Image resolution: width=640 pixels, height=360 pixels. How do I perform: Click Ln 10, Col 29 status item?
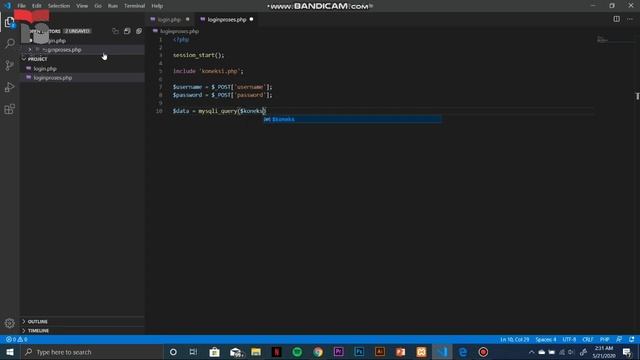pyautogui.click(x=515, y=339)
